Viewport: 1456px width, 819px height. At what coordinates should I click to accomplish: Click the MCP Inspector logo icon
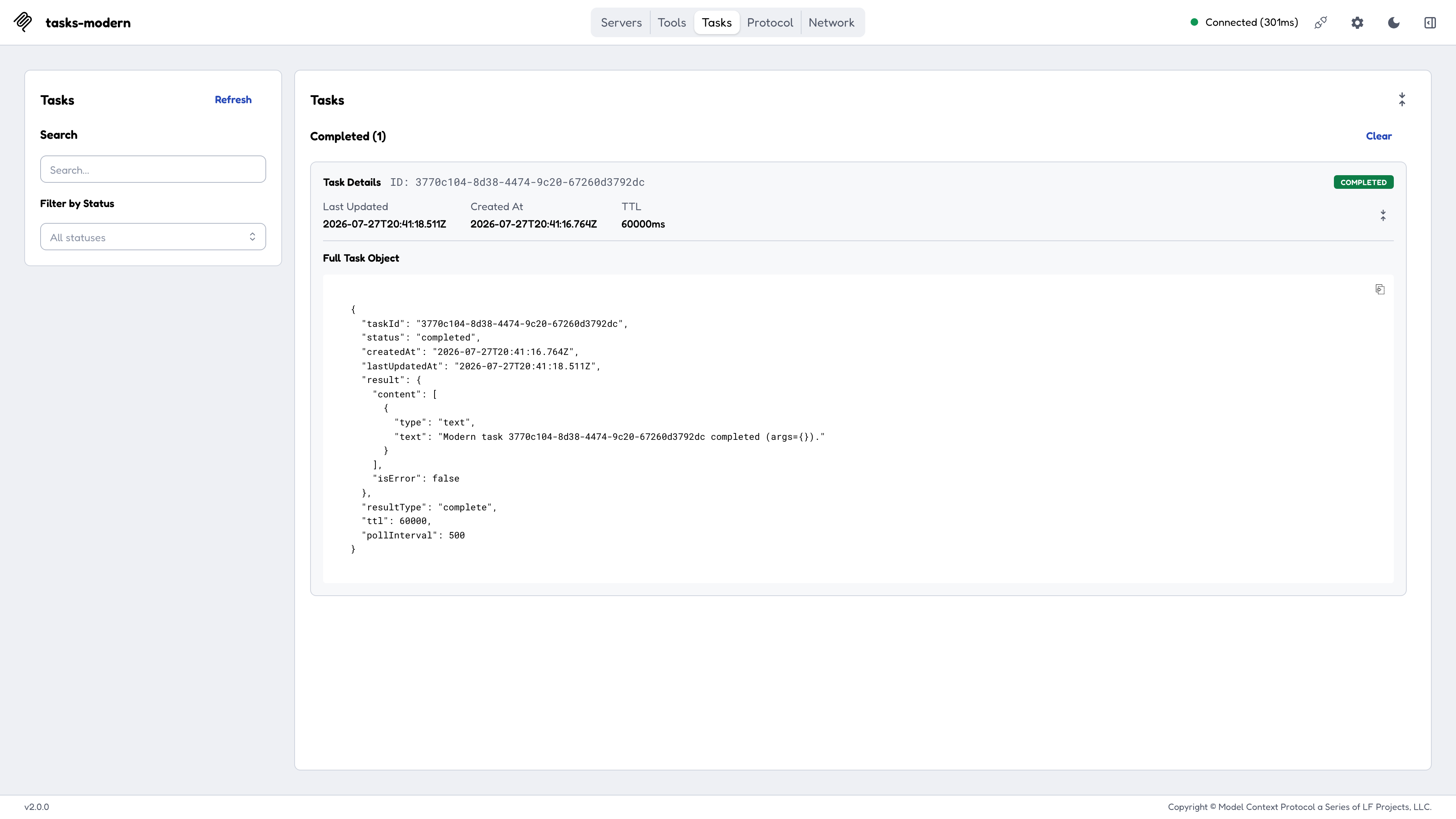click(x=23, y=23)
